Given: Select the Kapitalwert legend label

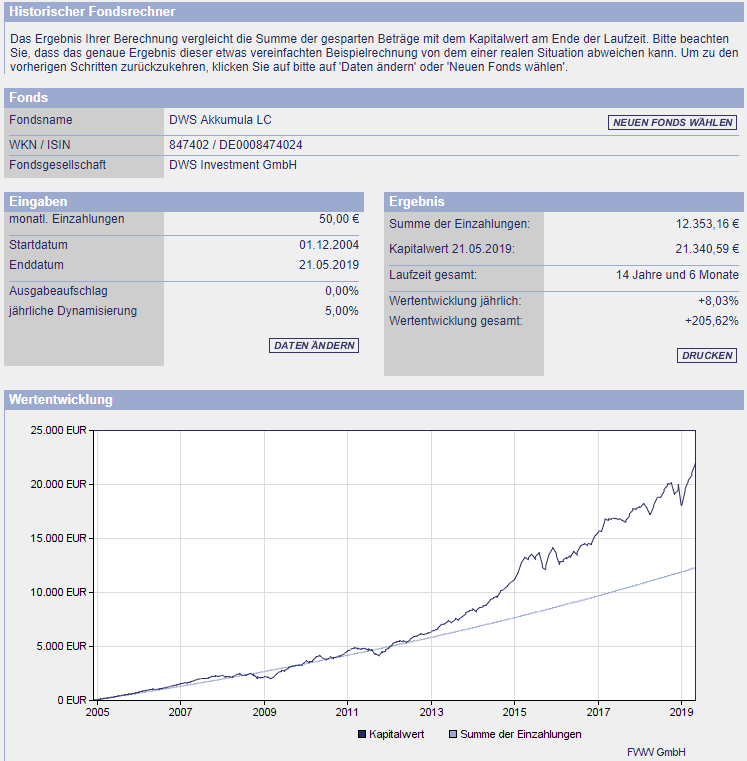Looking at the screenshot, I should click(x=397, y=734).
